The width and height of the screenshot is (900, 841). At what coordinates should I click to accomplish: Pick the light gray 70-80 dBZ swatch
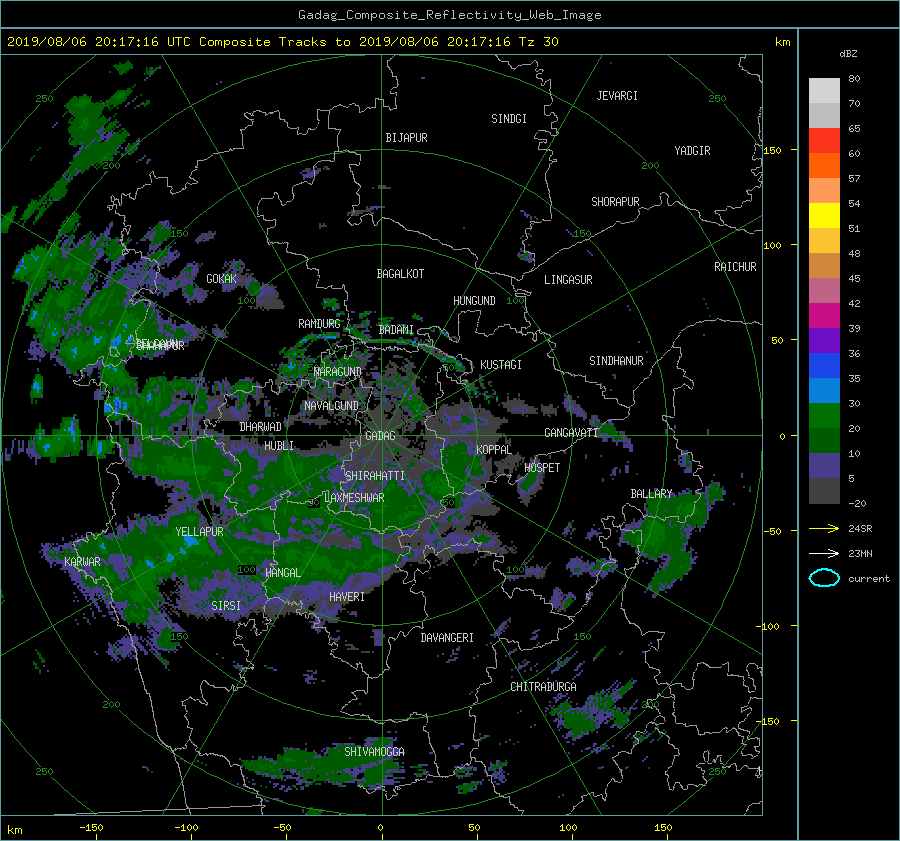pos(824,90)
